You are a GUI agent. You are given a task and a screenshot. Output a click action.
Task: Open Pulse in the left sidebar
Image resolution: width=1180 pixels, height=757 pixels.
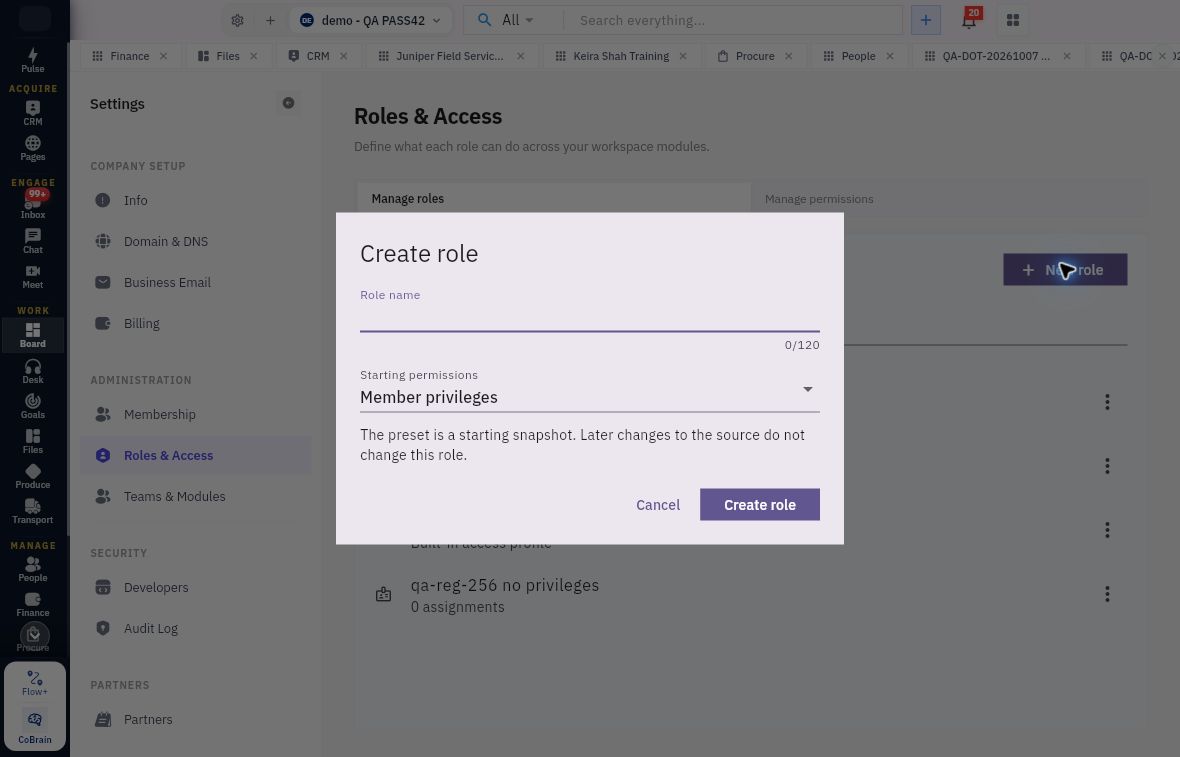(x=32, y=60)
